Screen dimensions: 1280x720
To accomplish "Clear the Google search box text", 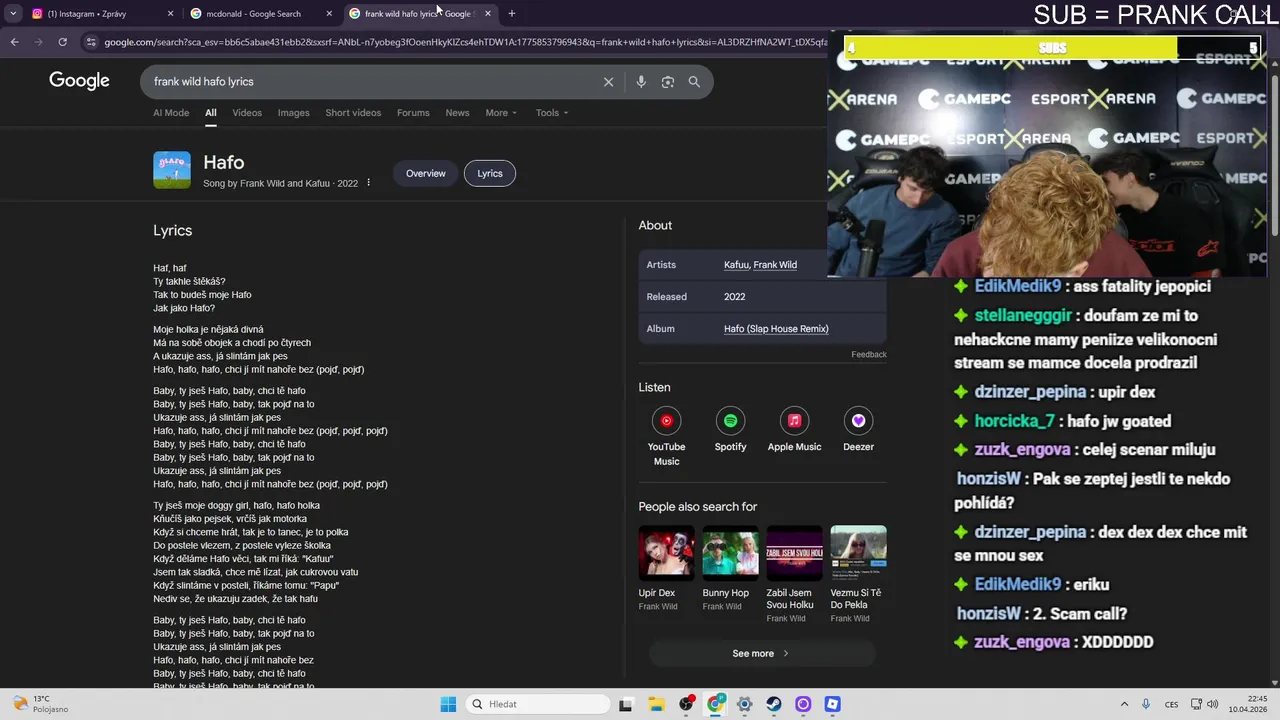I will click(608, 82).
